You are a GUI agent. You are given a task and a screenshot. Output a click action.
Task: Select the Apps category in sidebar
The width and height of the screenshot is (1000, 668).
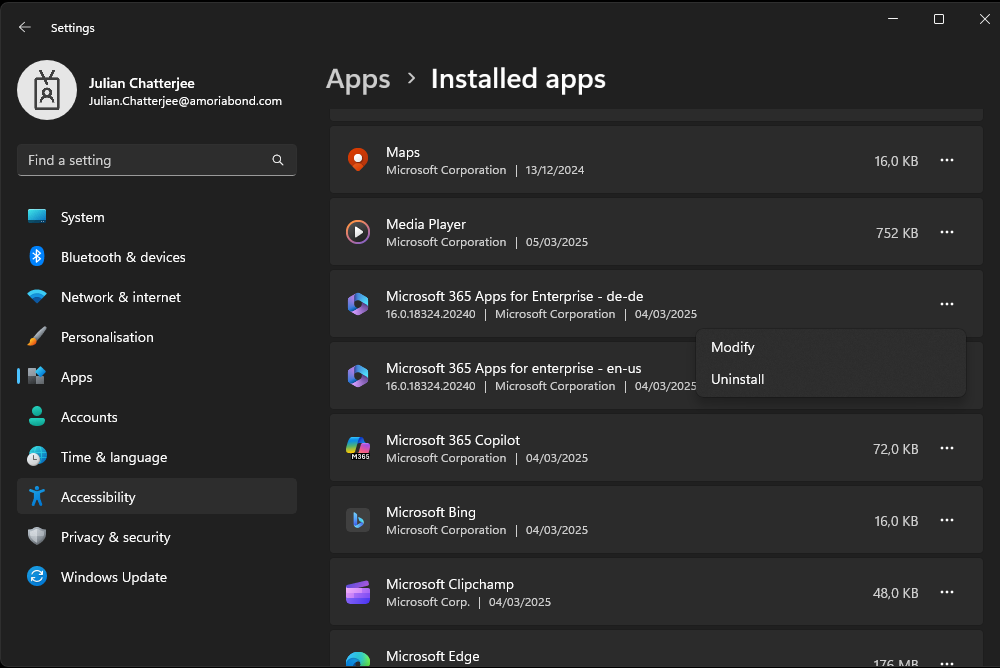click(157, 377)
